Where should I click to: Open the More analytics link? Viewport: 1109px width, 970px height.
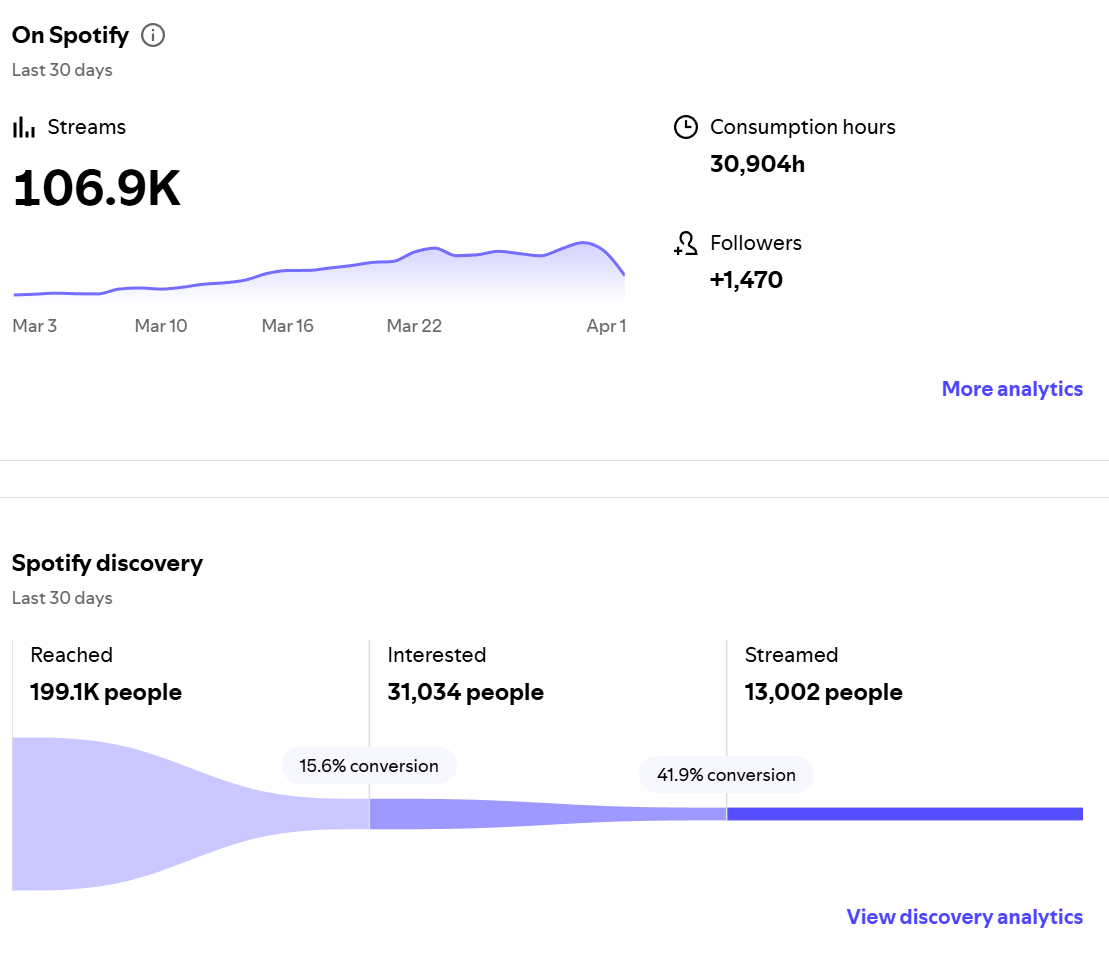pyautogui.click(x=1012, y=389)
